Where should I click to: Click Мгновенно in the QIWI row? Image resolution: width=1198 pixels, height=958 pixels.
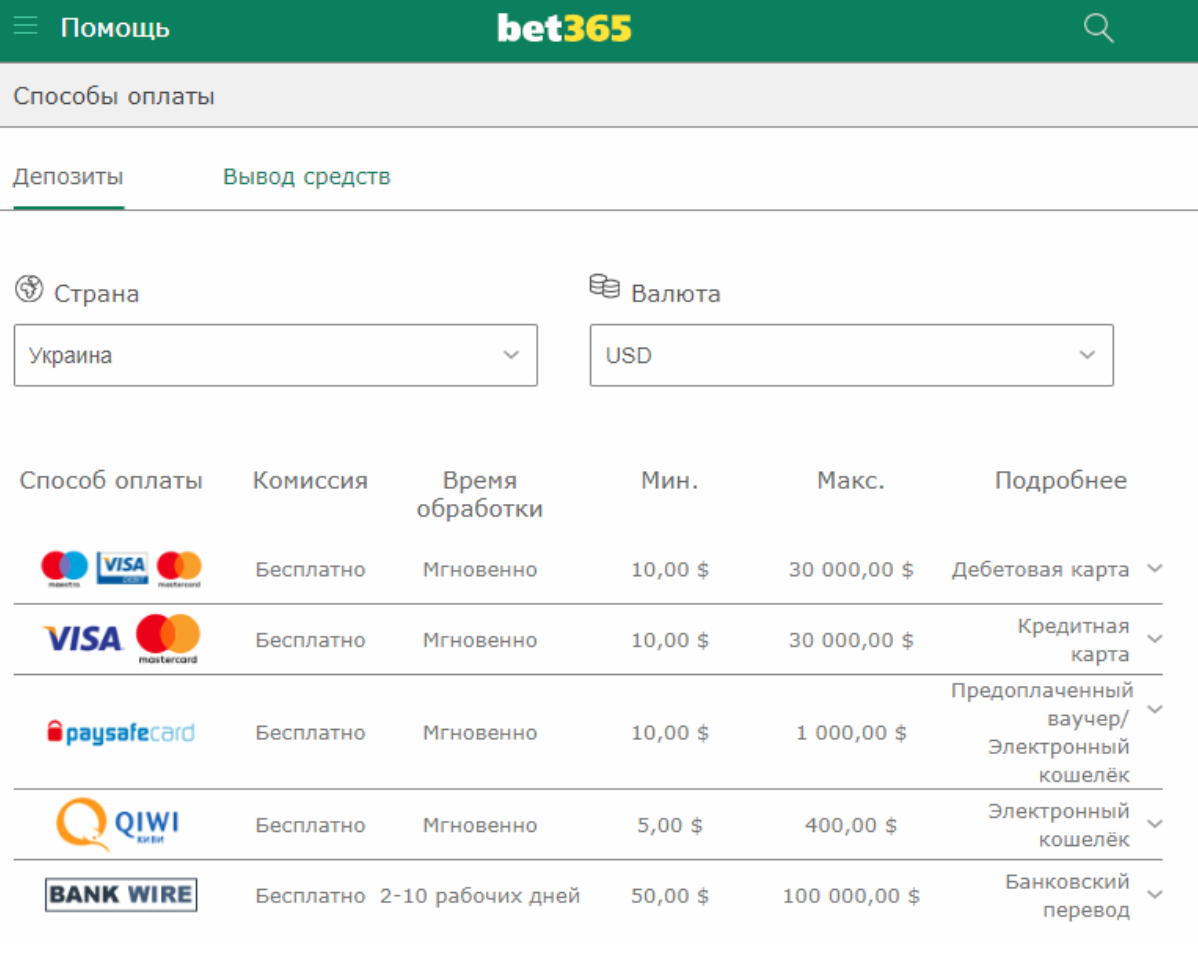480,825
